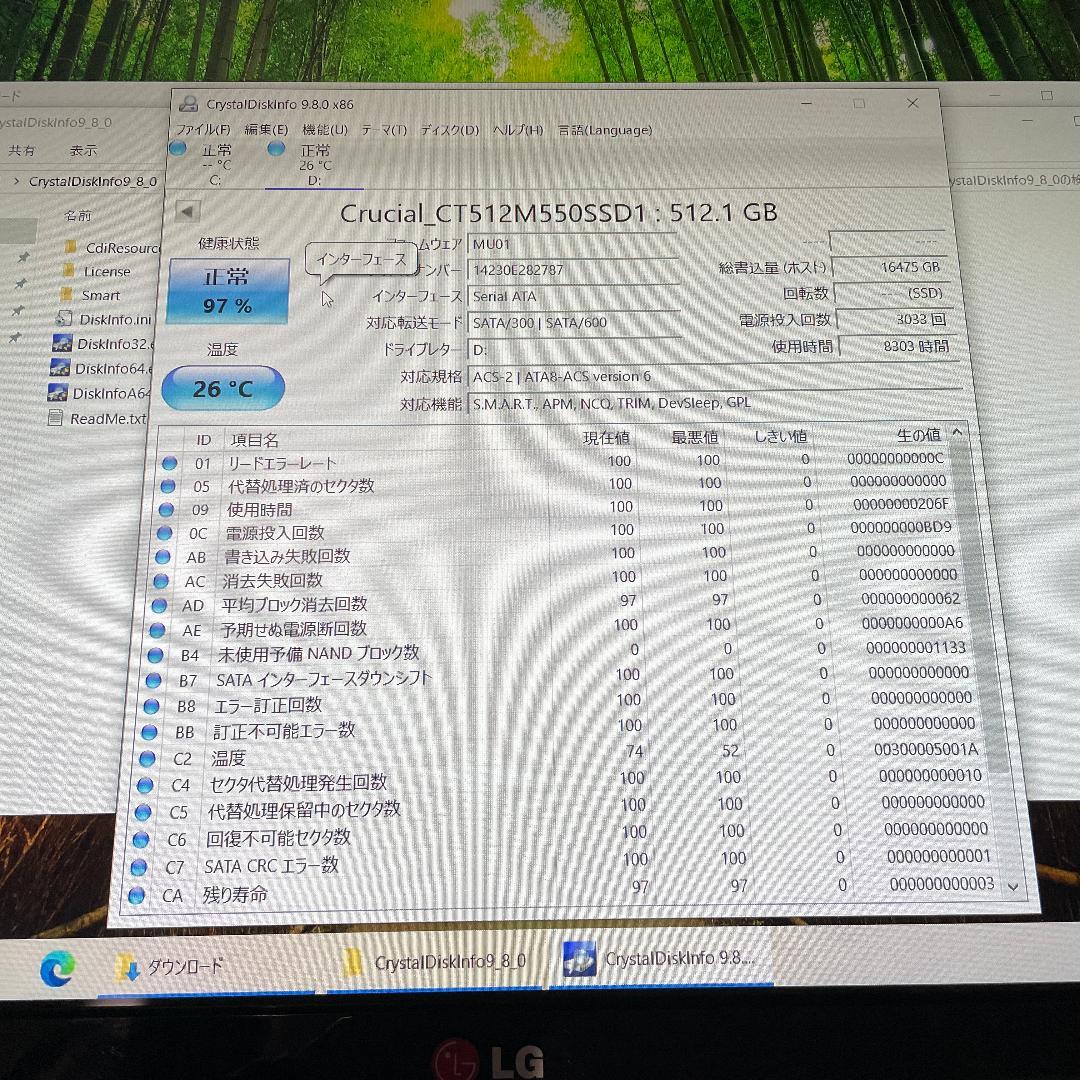
Task: Click the firmware field showing MU01
Action: point(572,244)
